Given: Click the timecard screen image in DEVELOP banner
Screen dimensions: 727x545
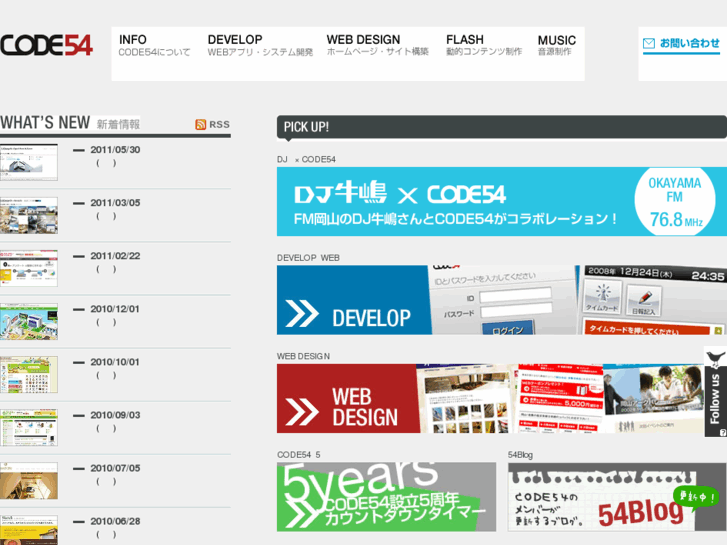Looking at the screenshot, I should pyautogui.click(x=652, y=300).
